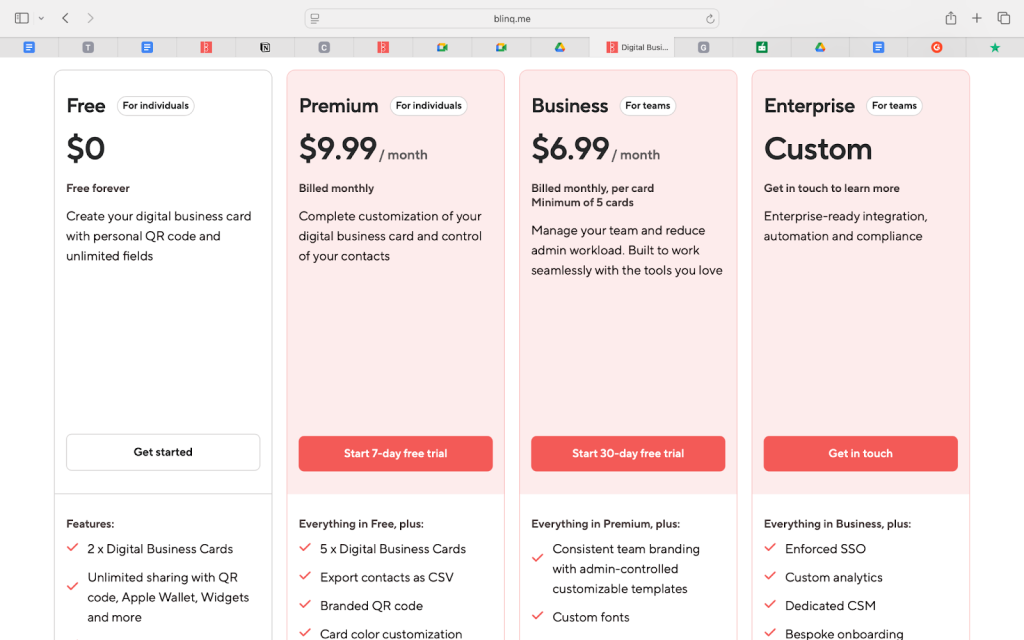Open the green star tab

click(x=994, y=47)
